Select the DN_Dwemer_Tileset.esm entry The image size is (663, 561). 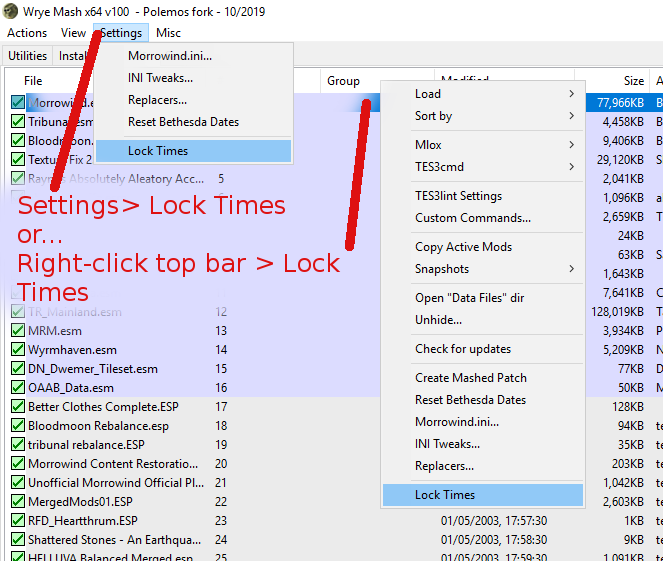(x=93, y=369)
